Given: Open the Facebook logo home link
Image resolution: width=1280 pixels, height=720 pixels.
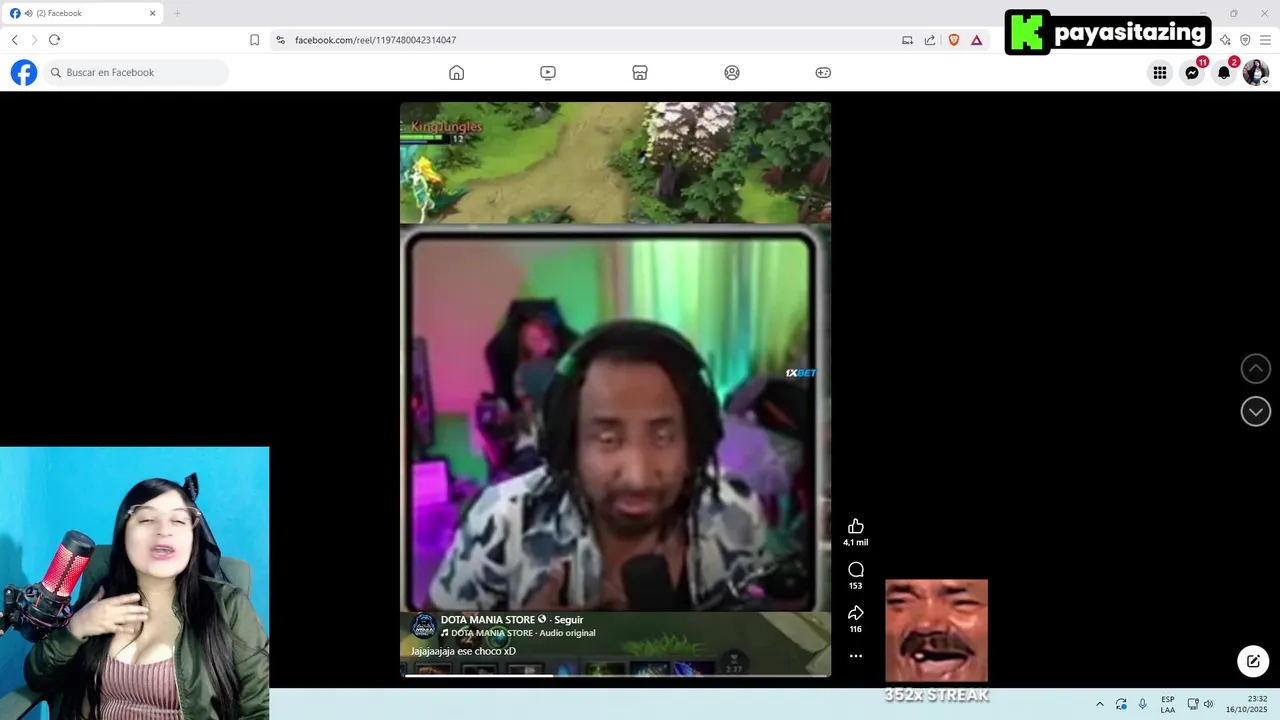Looking at the screenshot, I should (24, 72).
